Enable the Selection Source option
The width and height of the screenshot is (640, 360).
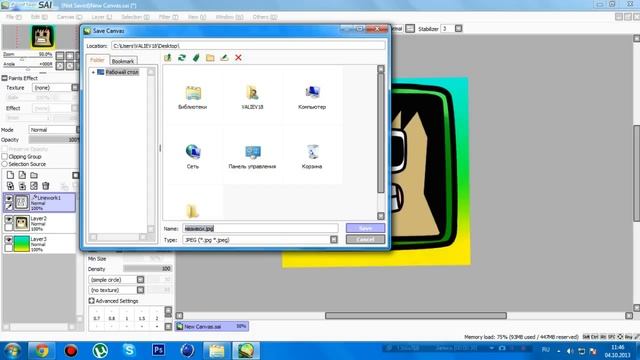pyautogui.click(x=5, y=164)
